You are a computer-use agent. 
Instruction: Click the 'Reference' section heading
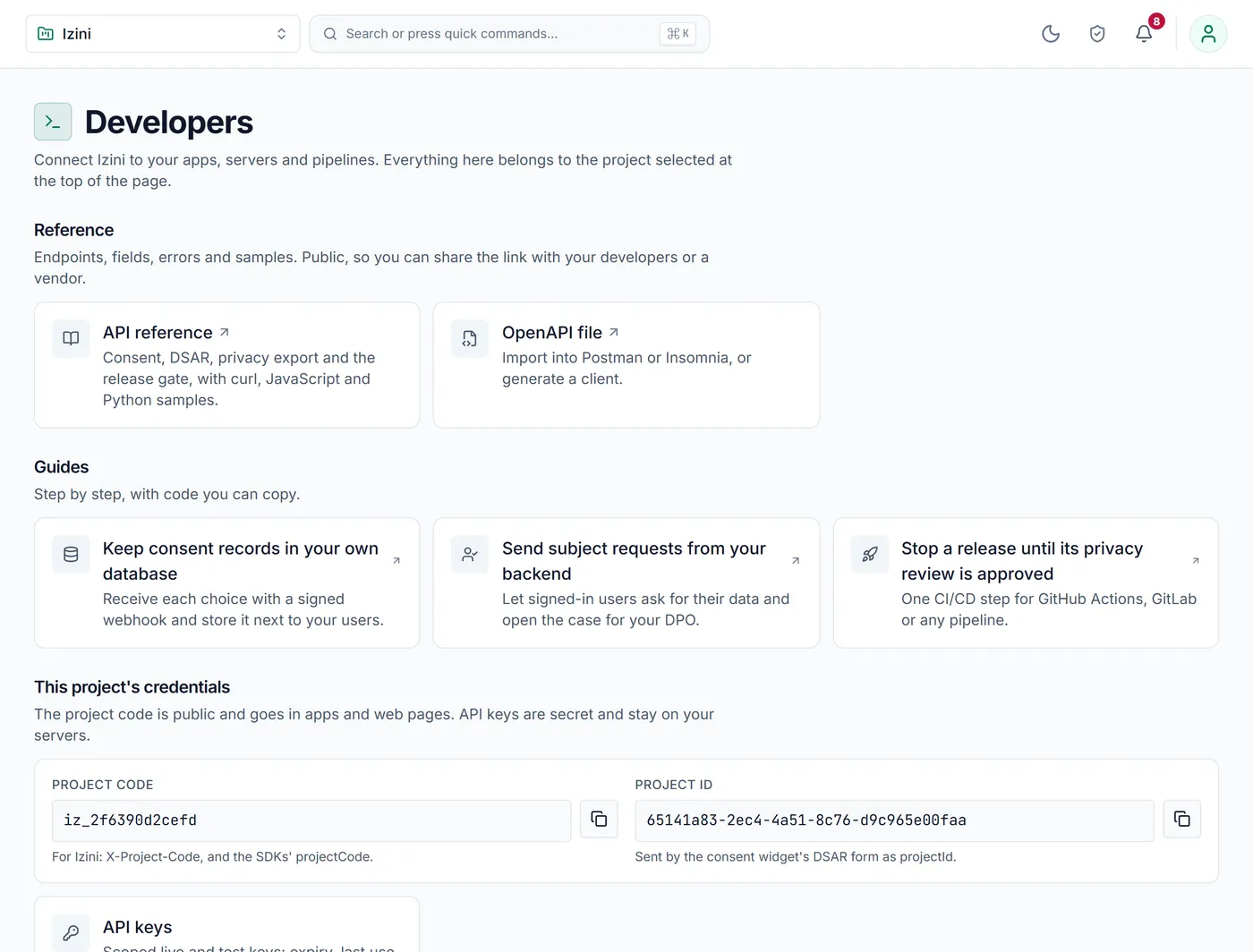tap(73, 230)
